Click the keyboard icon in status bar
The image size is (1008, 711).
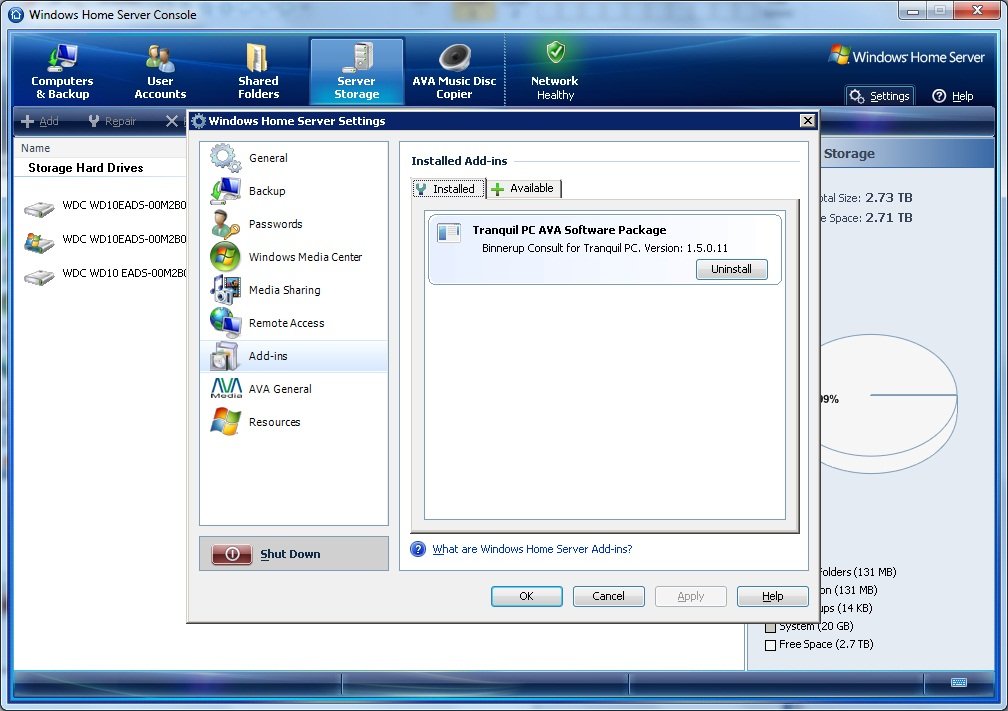coord(958,682)
